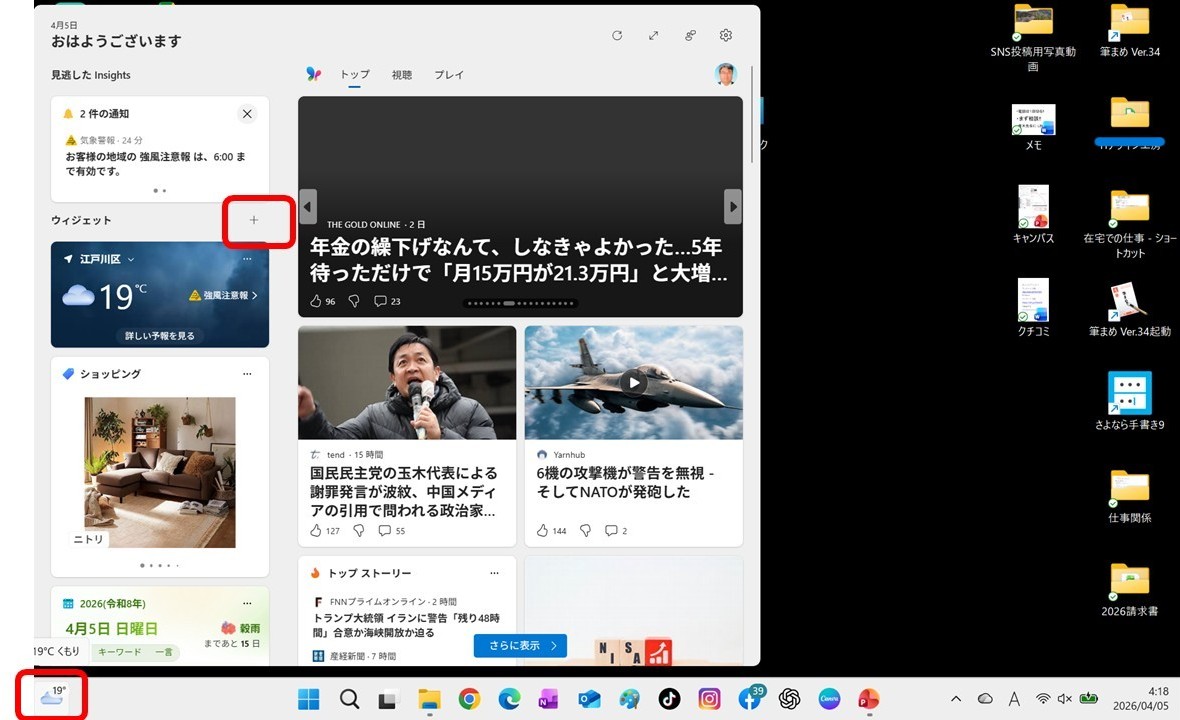Open the ショッピング widget options menu
Viewport: 1180px width, 720px height.
pyautogui.click(x=247, y=374)
